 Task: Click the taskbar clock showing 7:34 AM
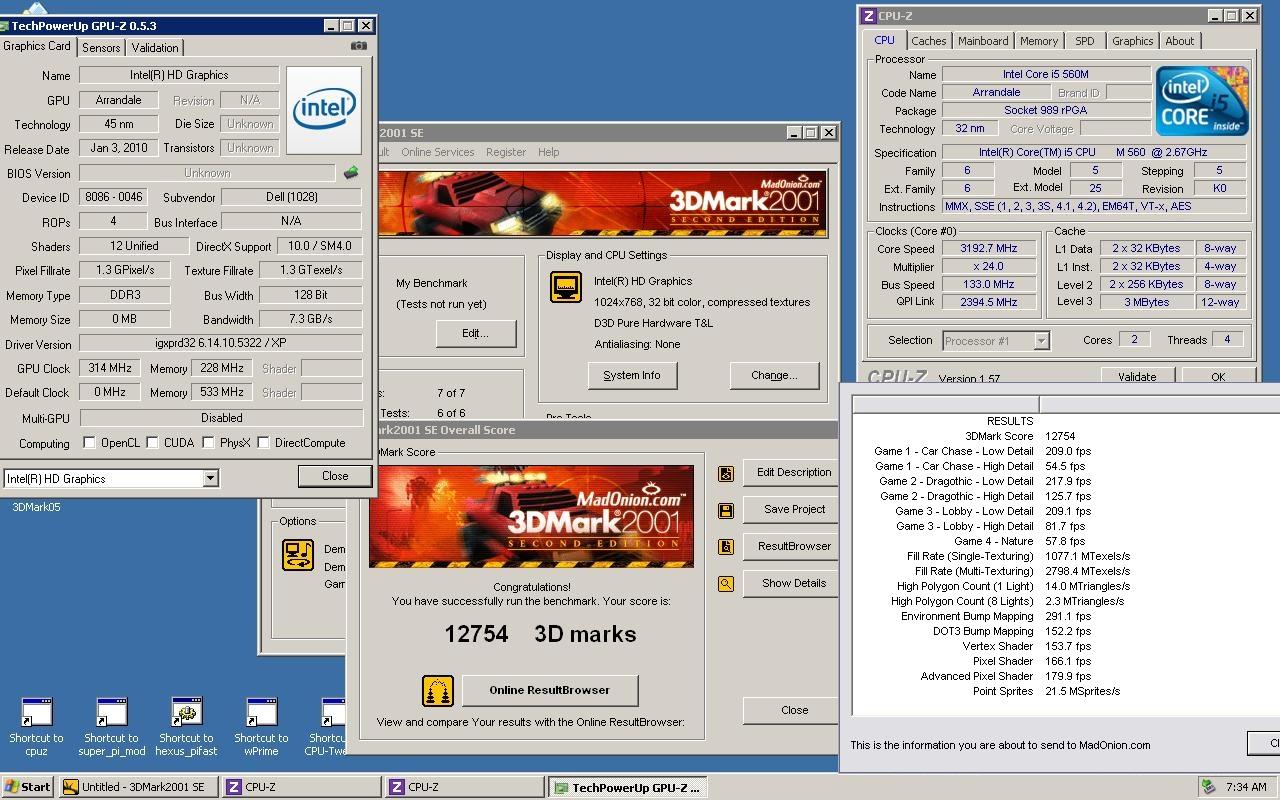(x=1246, y=787)
